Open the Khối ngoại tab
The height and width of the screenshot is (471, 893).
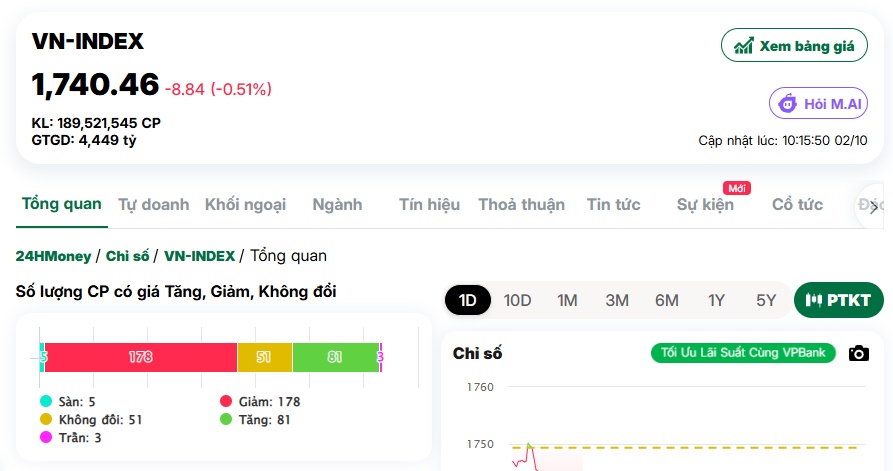pyautogui.click(x=245, y=204)
